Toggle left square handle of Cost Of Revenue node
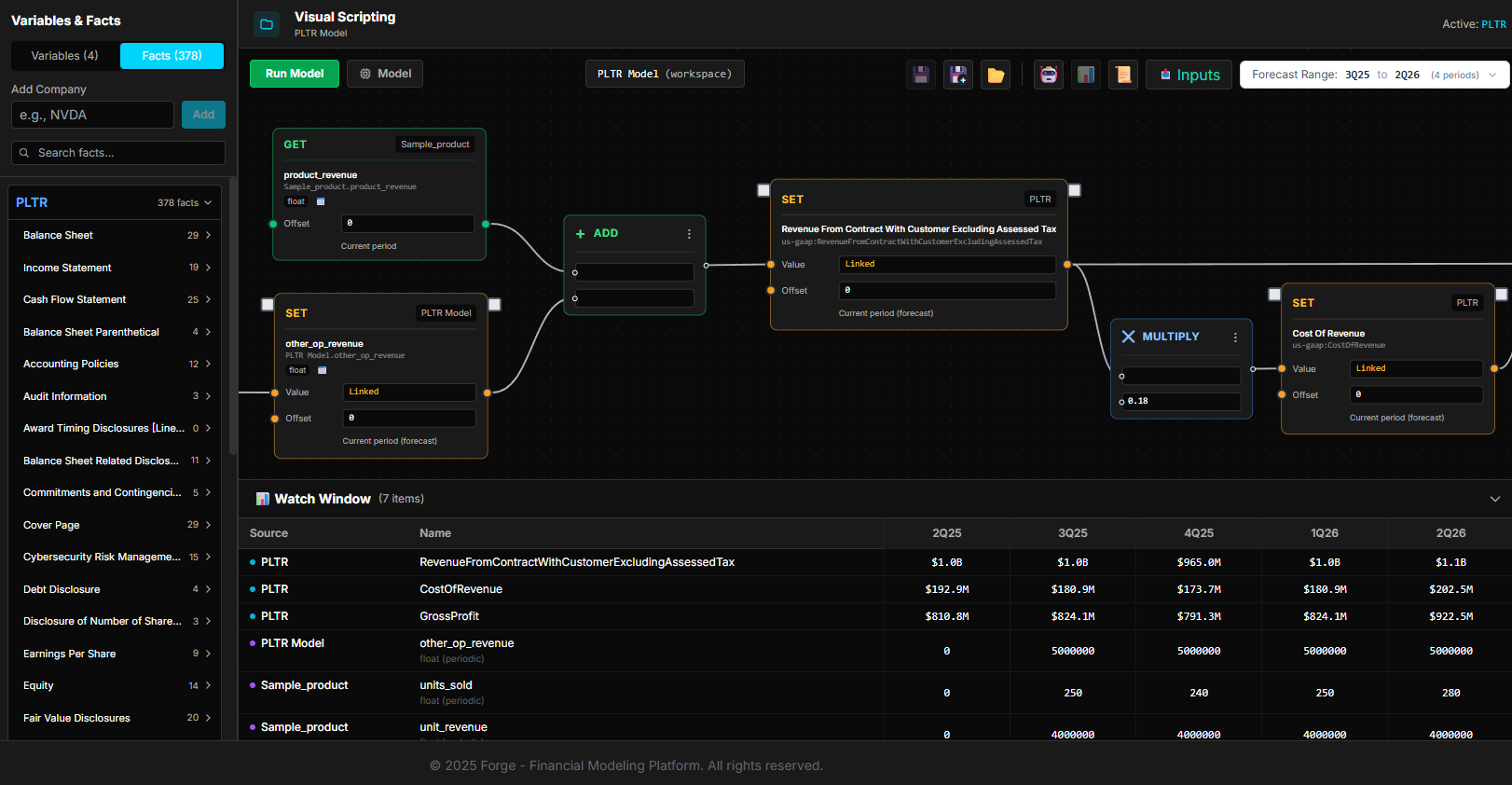 [1274, 295]
